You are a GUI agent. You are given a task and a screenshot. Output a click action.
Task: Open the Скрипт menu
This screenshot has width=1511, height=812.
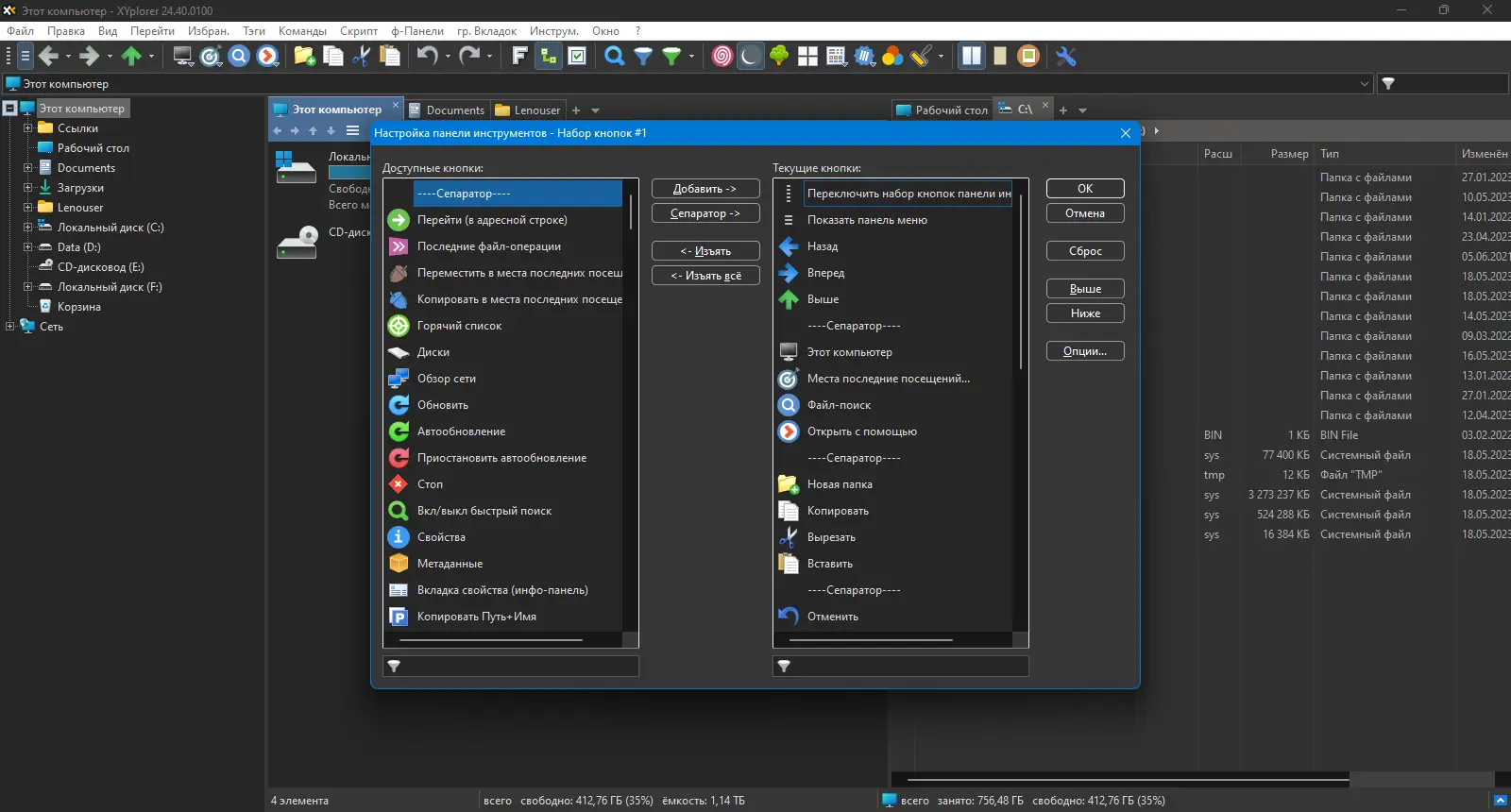click(359, 31)
